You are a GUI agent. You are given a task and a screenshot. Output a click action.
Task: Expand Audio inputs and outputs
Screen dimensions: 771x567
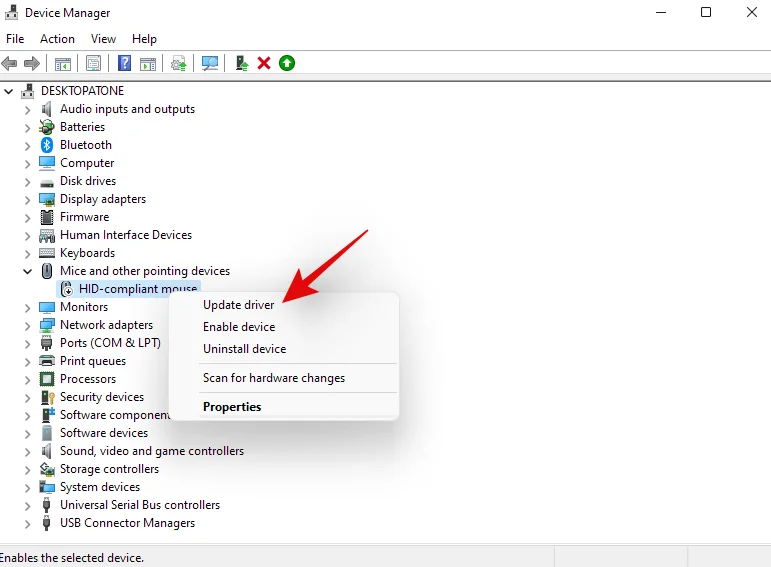point(28,110)
